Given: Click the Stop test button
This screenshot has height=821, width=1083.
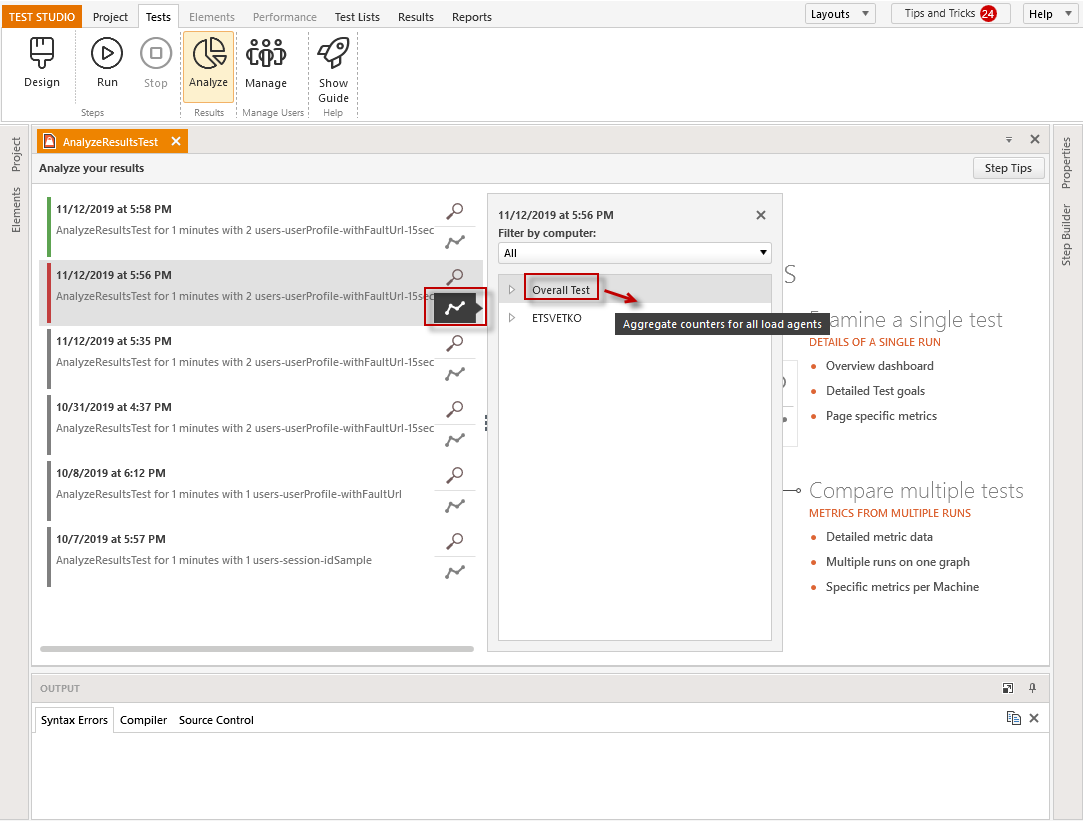Looking at the screenshot, I should coord(155,64).
